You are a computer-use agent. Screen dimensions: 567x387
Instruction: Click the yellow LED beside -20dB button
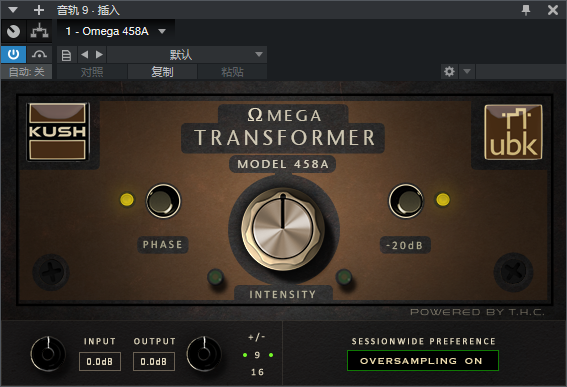click(443, 199)
